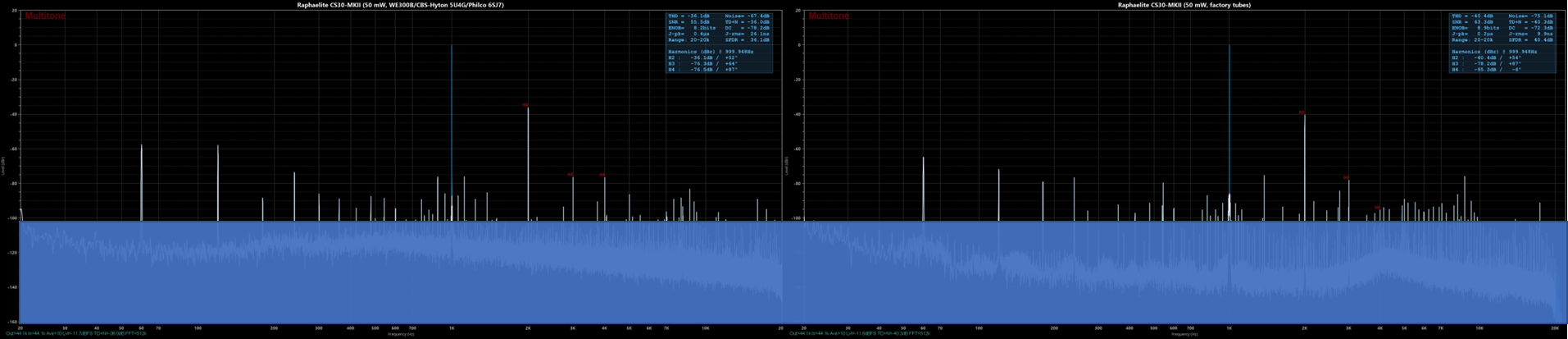Click right chart Frequency (Hz) axis label
Image resolution: width=1568 pixels, height=339 pixels.
tap(1184, 334)
